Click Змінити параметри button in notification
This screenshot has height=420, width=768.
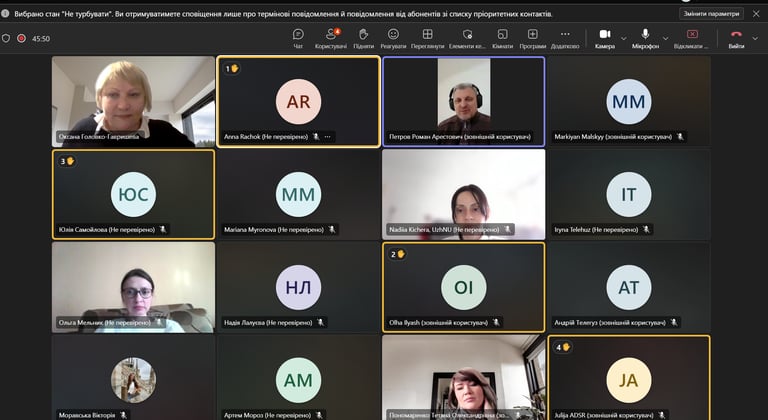[x=711, y=14]
